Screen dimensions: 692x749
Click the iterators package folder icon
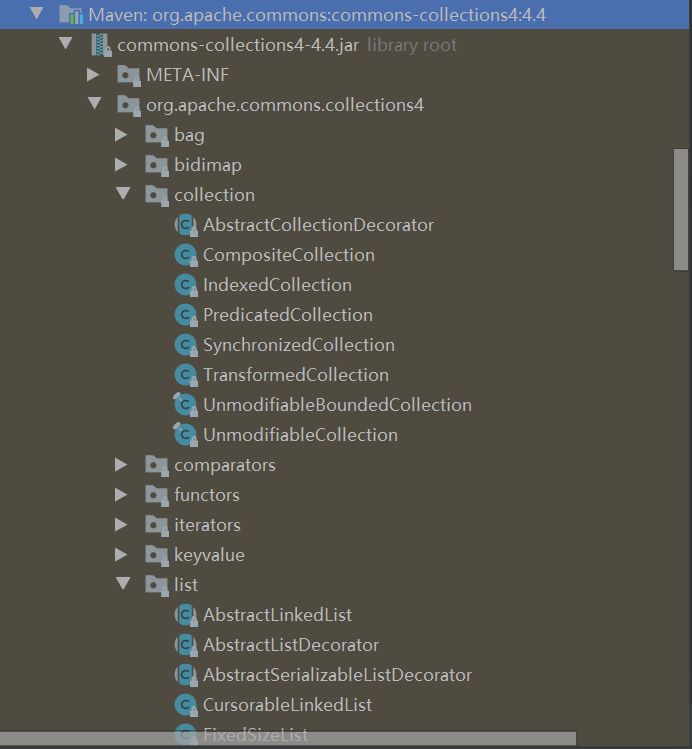[x=157, y=526]
